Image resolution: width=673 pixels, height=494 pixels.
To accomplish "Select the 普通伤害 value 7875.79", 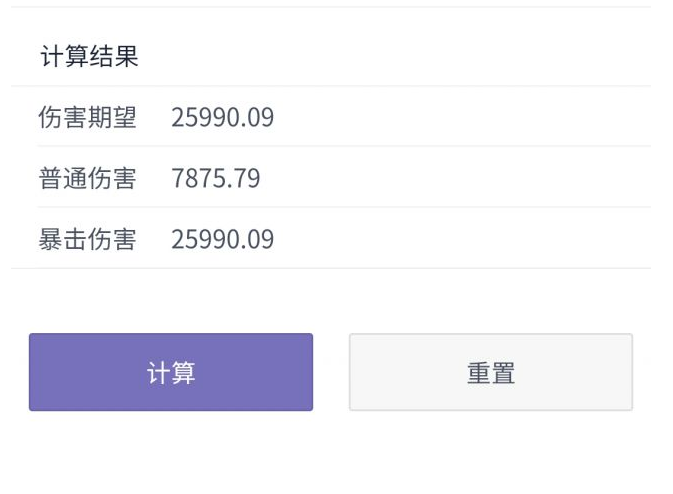I will tap(216, 179).
